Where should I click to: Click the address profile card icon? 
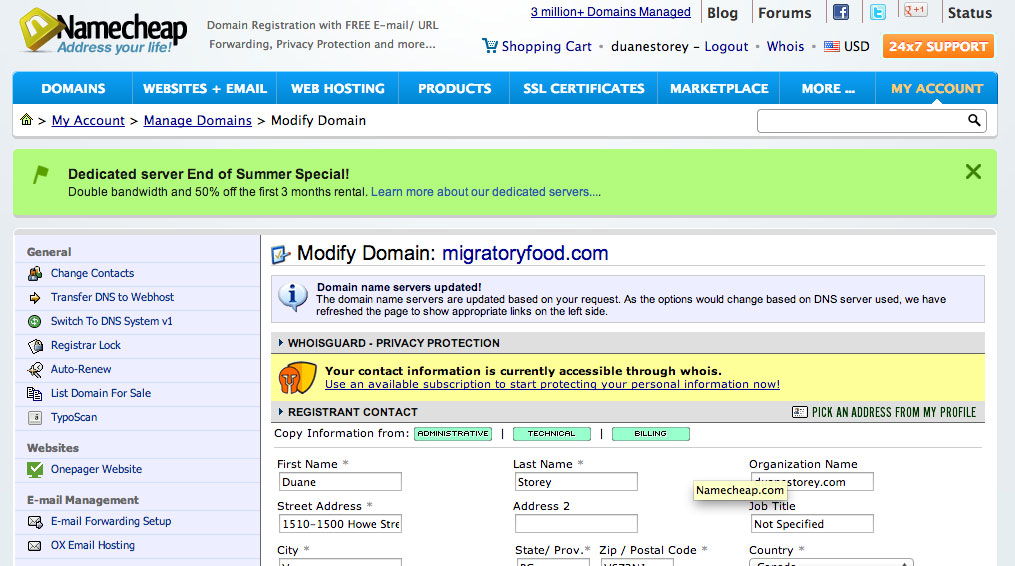tap(799, 412)
